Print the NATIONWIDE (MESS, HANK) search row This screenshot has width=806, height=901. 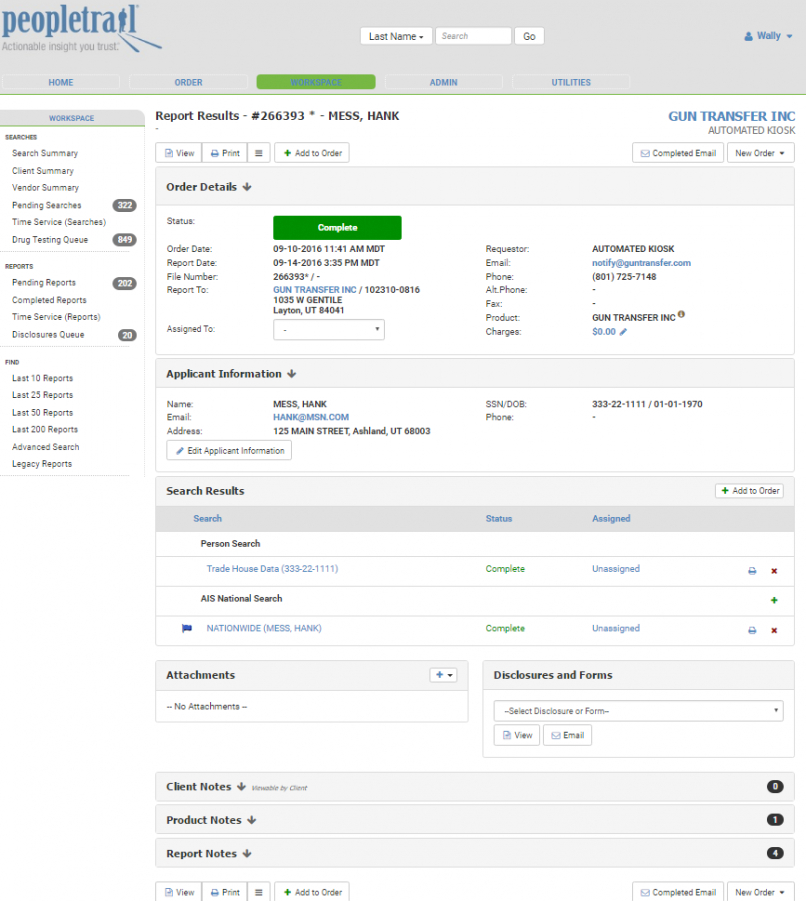pyautogui.click(x=752, y=630)
